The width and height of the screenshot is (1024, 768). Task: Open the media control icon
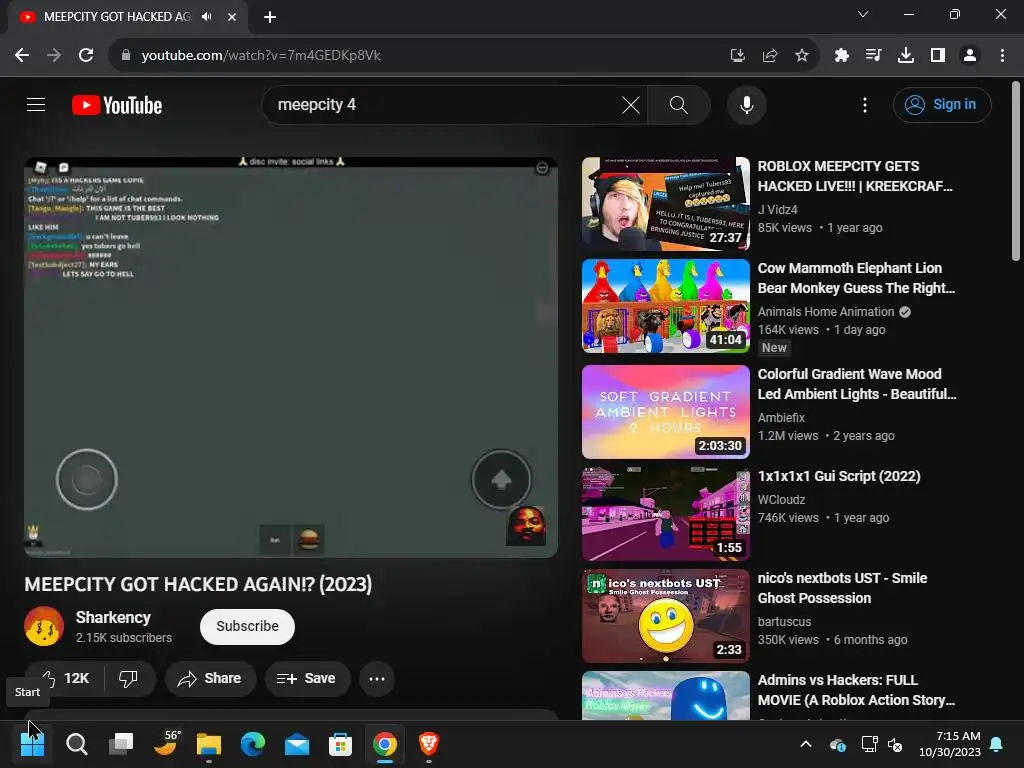[x=873, y=56]
